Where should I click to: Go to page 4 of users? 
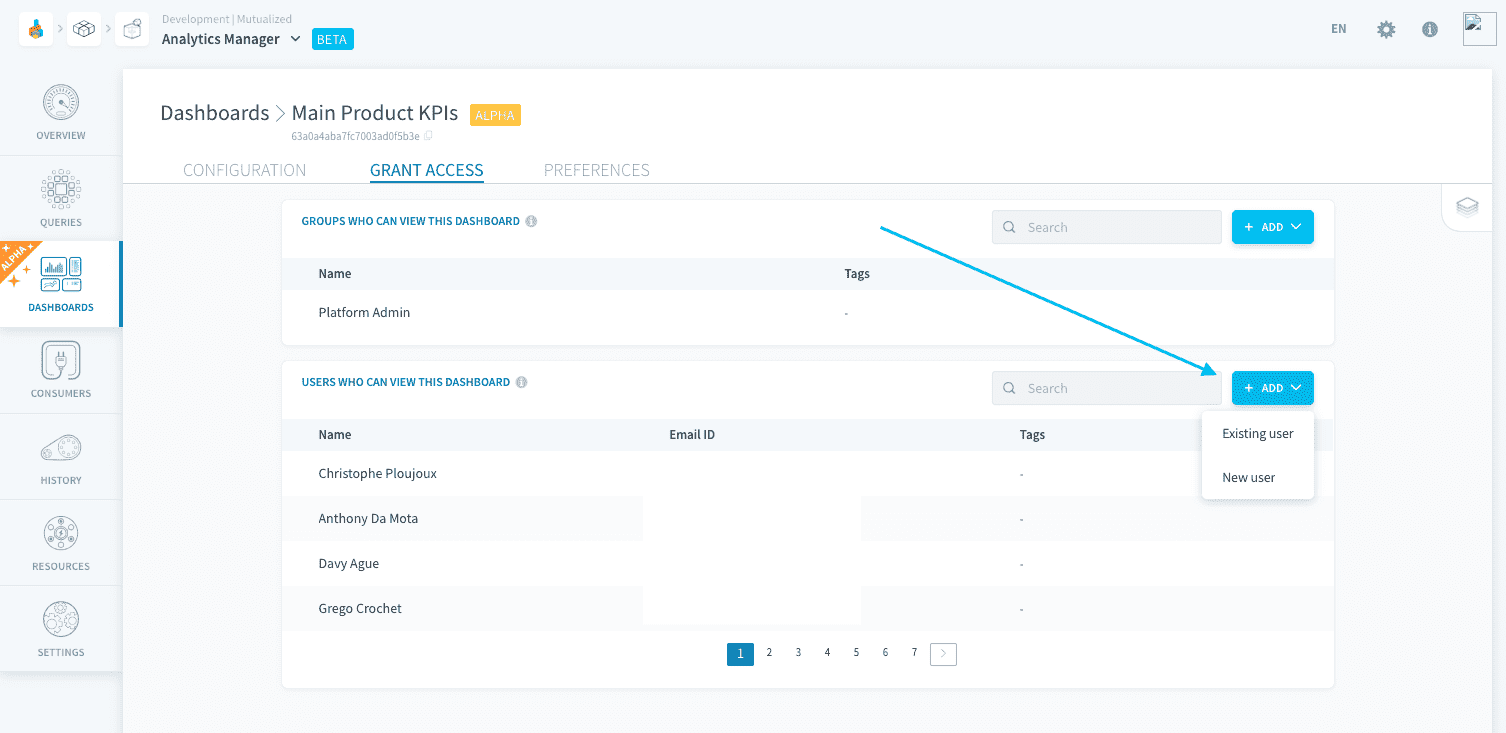click(x=827, y=653)
